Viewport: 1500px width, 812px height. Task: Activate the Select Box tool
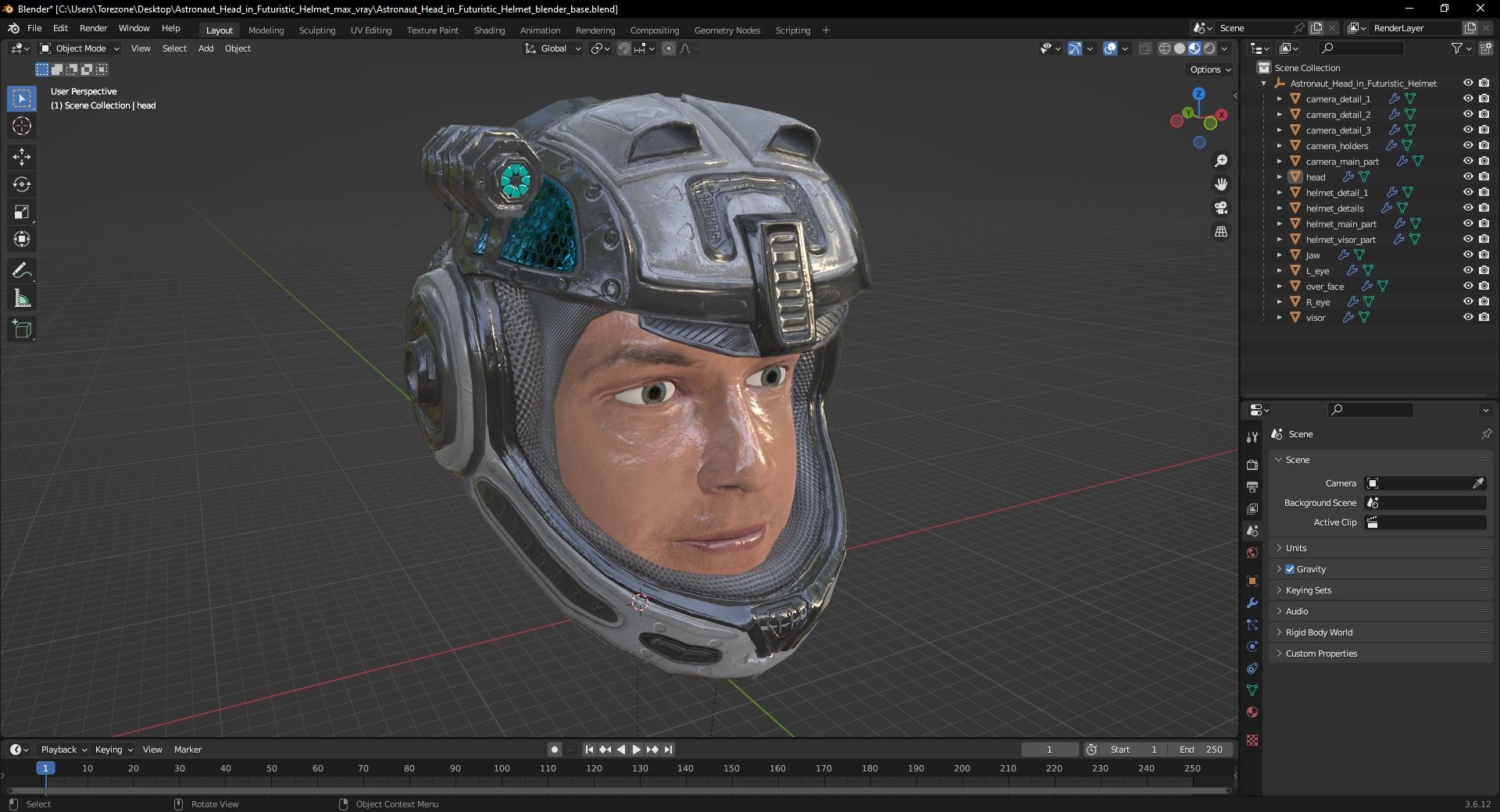coord(22,98)
